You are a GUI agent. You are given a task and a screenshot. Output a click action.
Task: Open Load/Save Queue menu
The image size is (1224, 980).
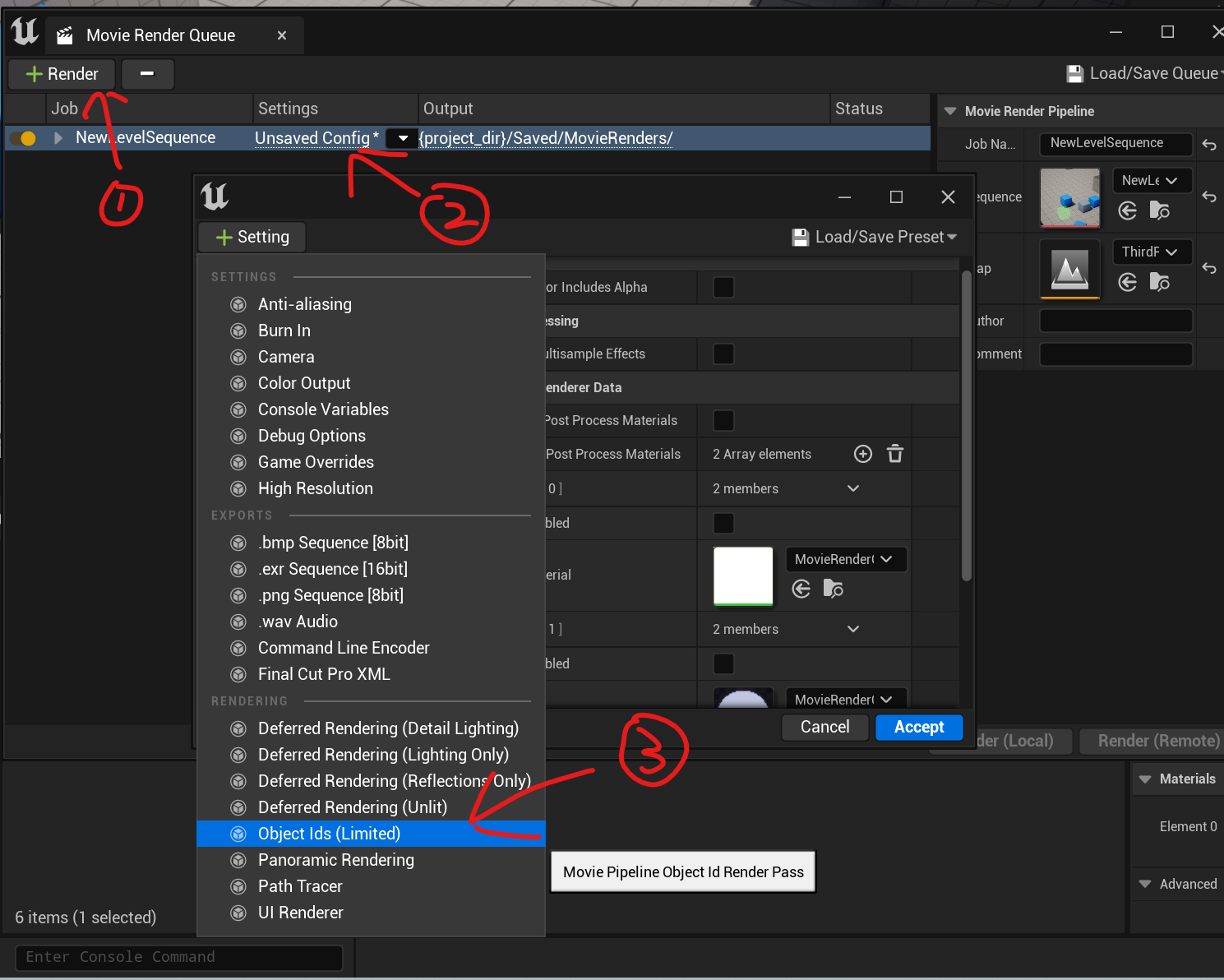point(1144,74)
